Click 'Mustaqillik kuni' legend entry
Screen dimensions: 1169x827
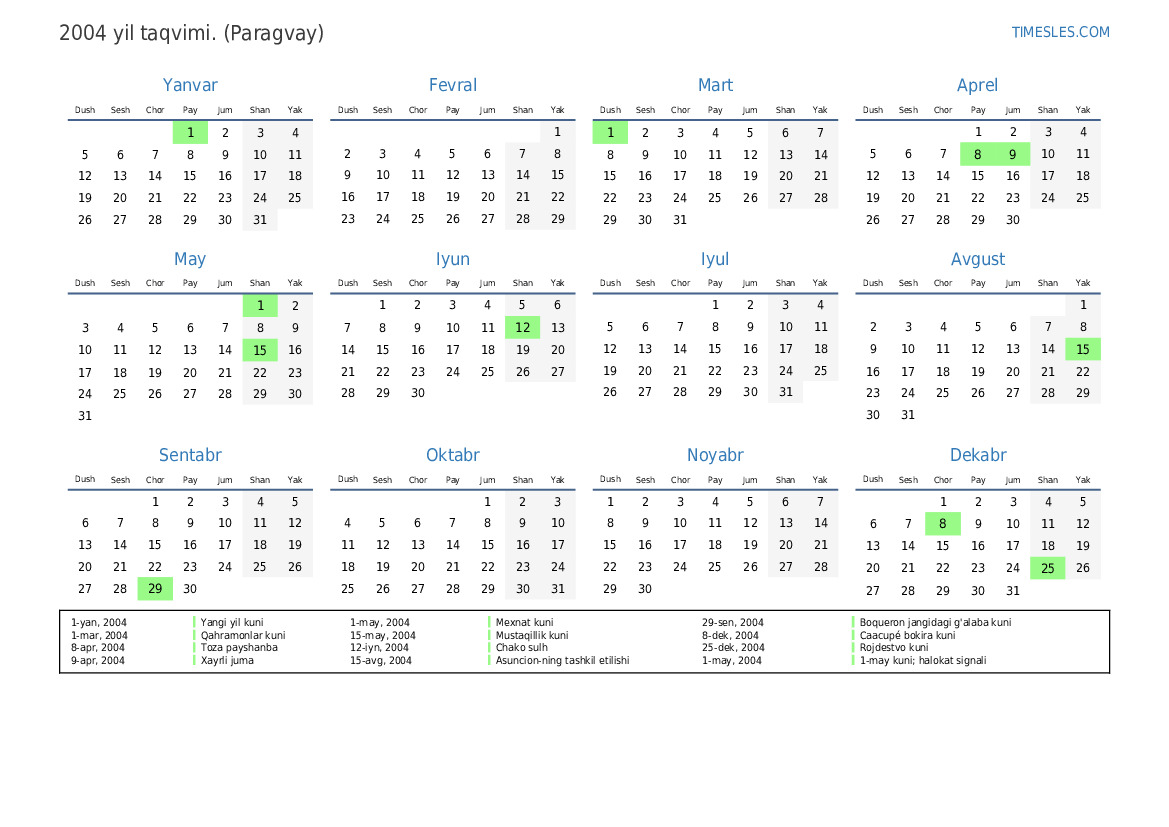[x=532, y=635]
